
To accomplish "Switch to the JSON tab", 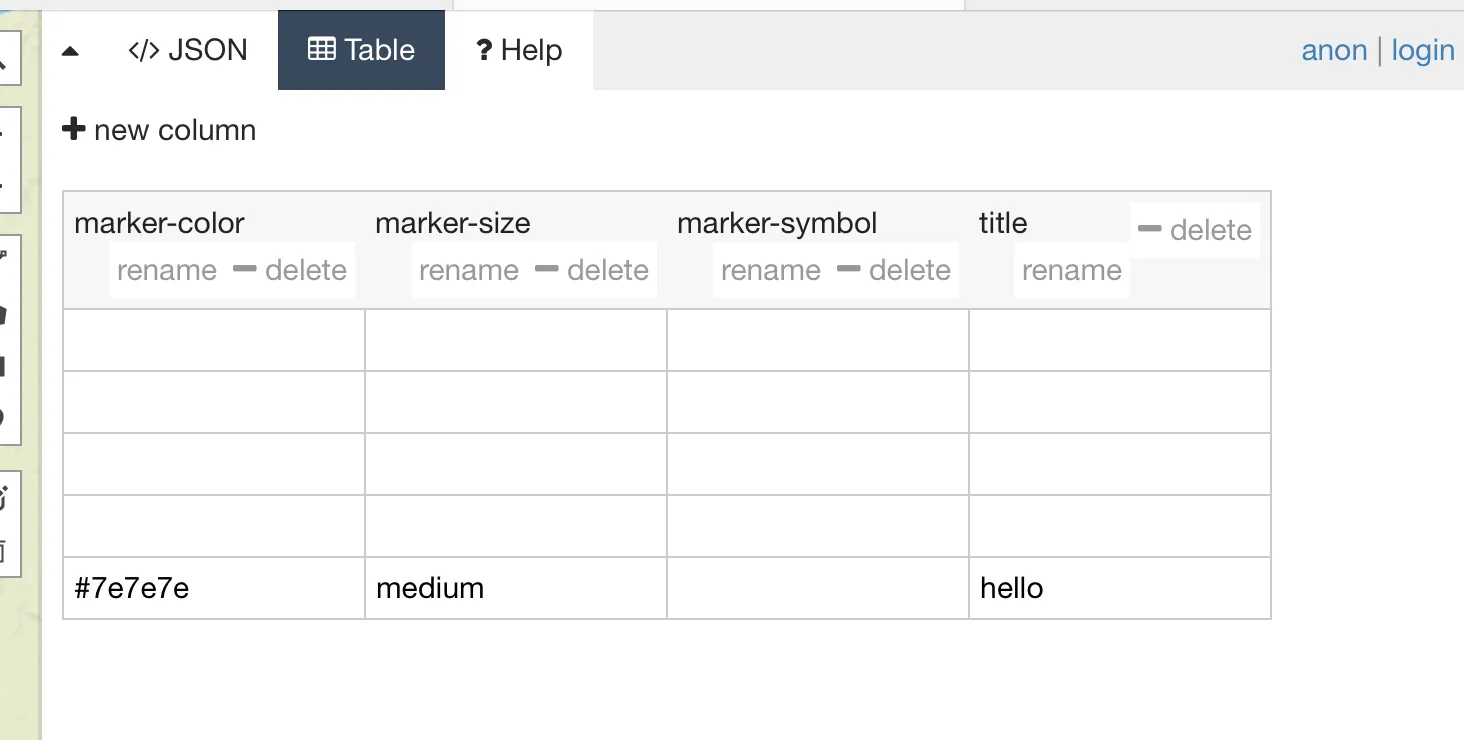I will click(x=188, y=50).
